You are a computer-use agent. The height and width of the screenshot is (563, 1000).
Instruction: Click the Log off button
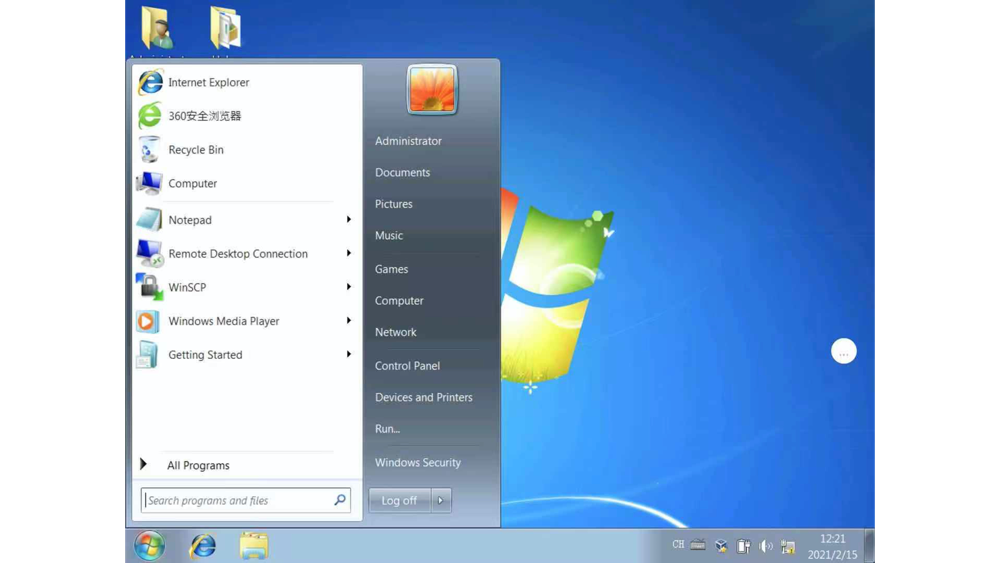[x=400, y=501]
